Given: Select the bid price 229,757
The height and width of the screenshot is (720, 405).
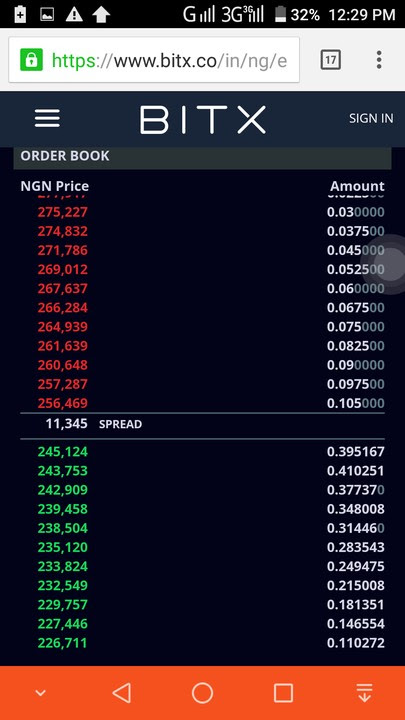Looking at the screenshot, I should [x=62, y=605].
